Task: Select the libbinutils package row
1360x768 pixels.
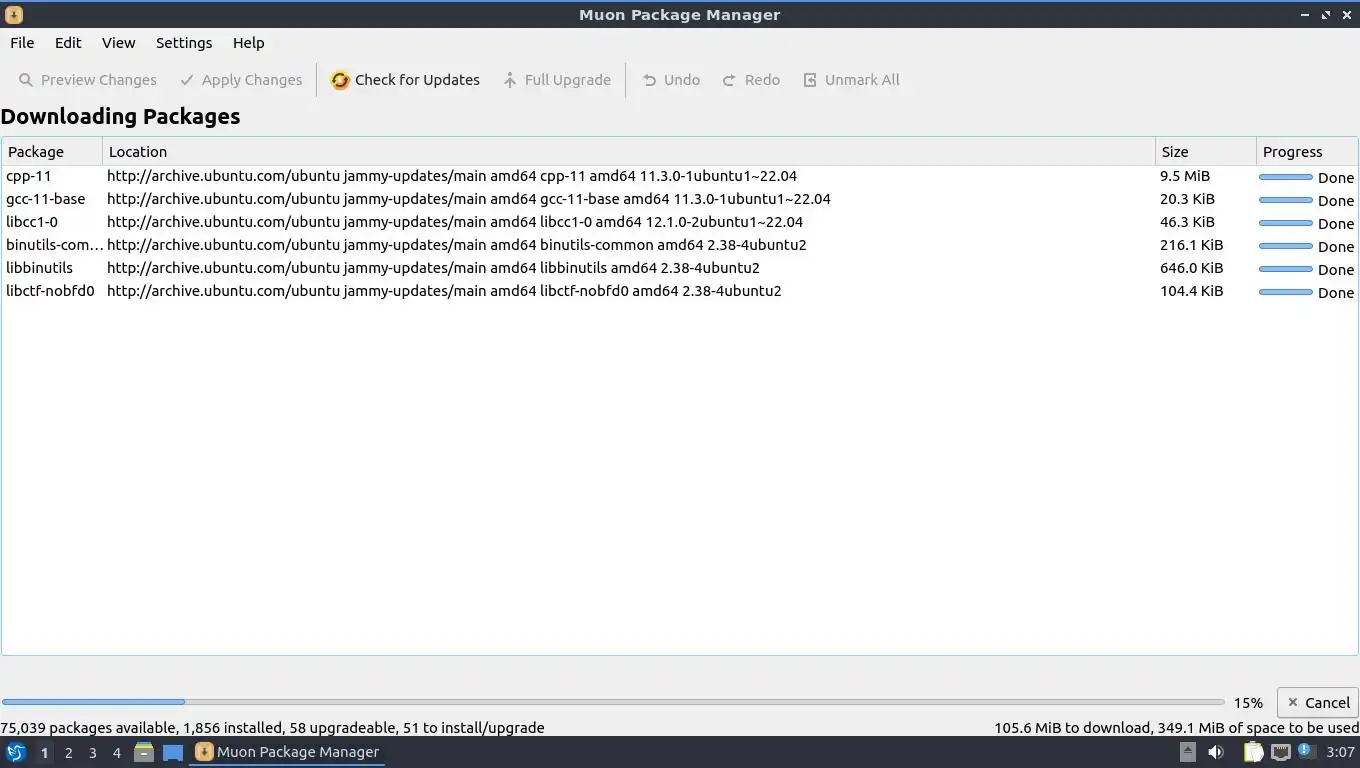Action: [680, 268]
